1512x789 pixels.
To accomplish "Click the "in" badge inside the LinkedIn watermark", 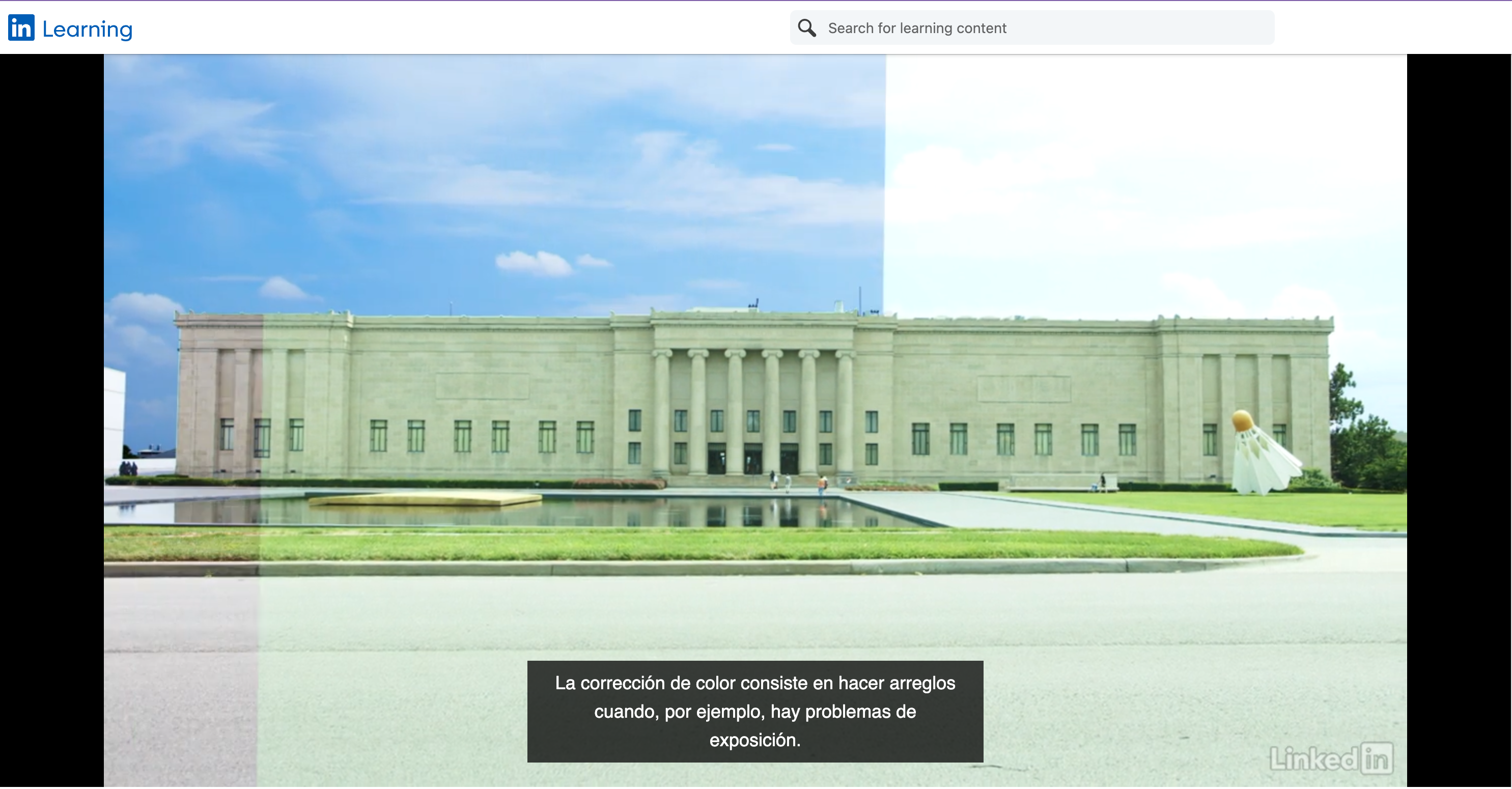I will (1378, 758).
